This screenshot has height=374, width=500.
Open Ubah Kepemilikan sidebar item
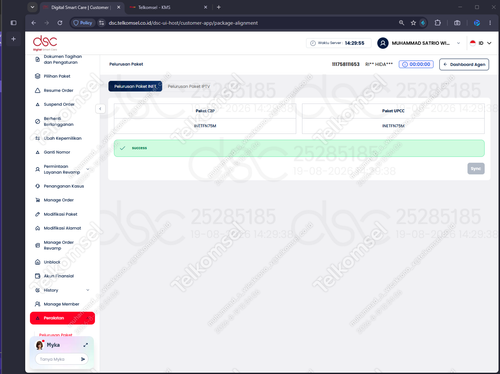62,138
